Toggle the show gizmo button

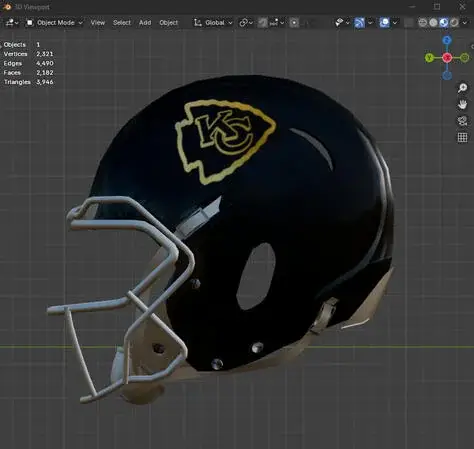(x=359, y=23)
